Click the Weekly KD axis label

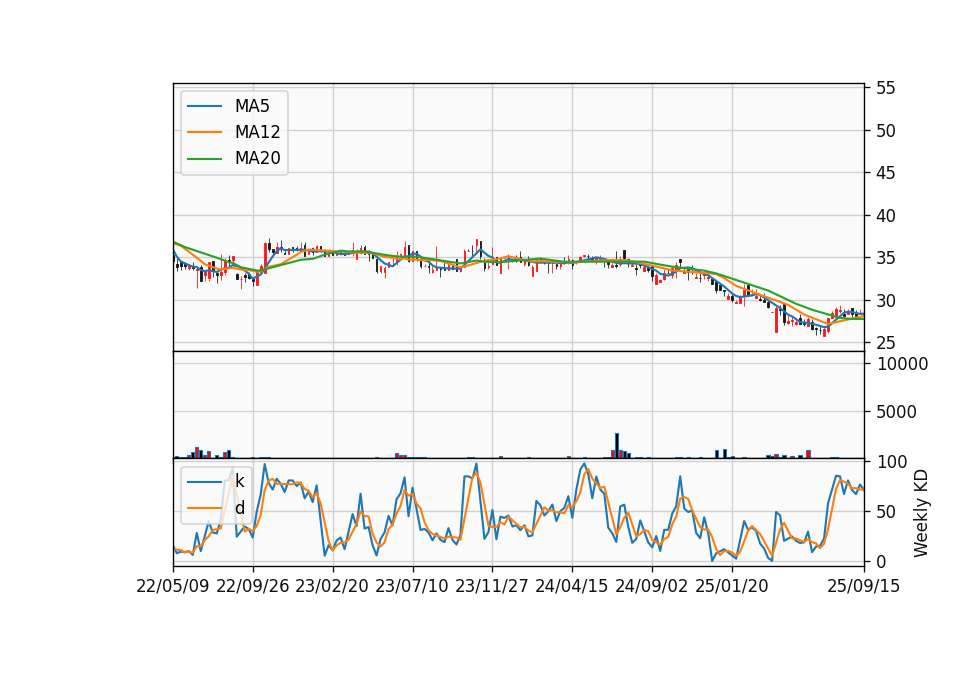(x=921, y=513)
